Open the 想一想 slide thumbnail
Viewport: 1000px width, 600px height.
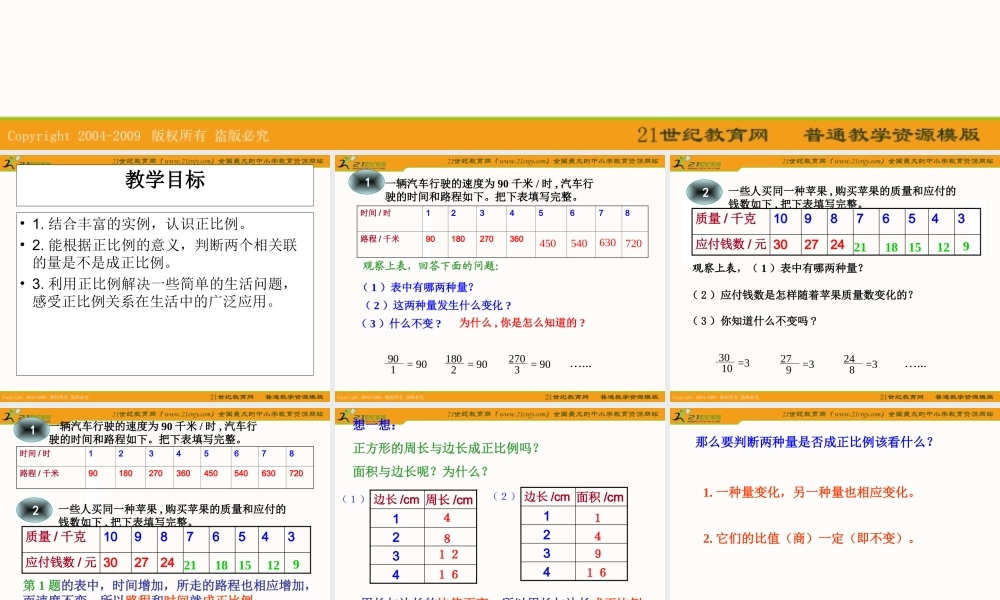click(500, 504)
